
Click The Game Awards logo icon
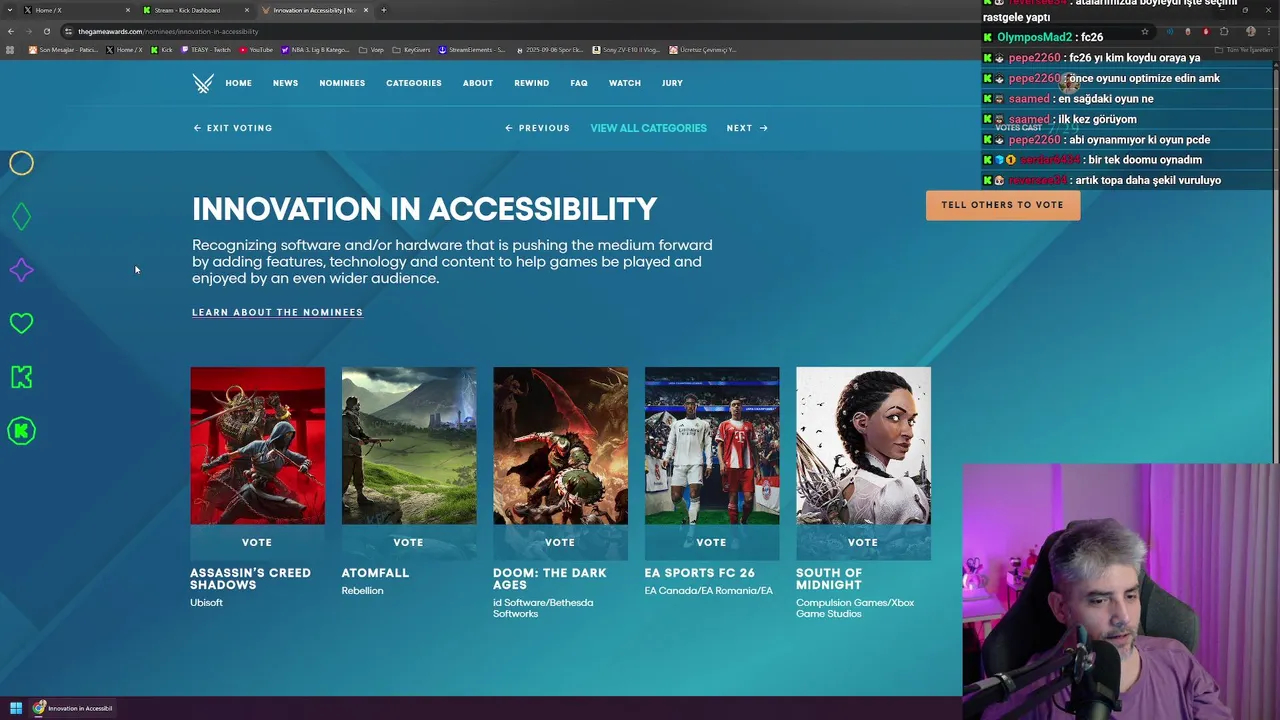tap(203, 83)
